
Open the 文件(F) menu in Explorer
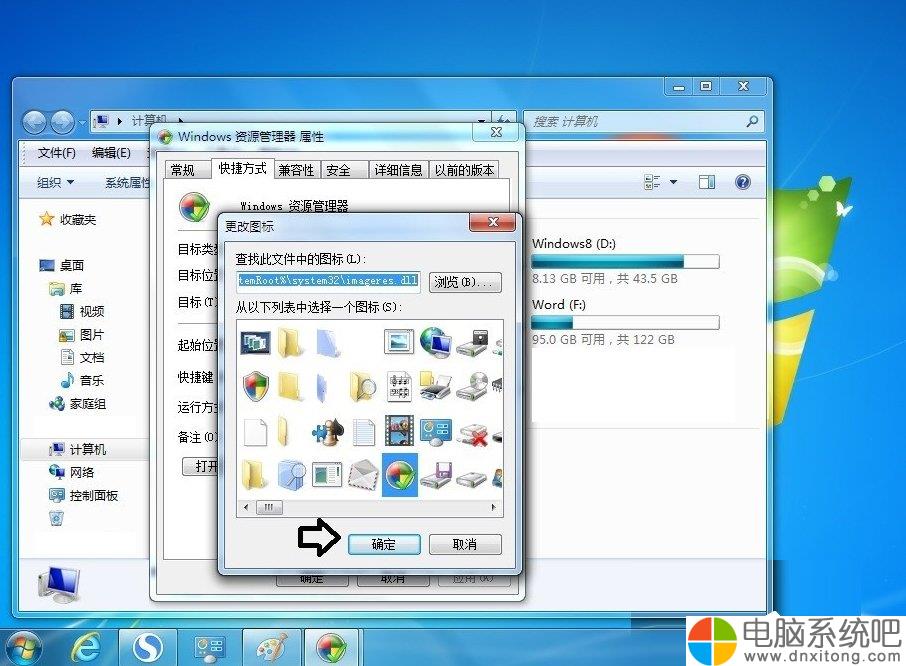point(57,153)
